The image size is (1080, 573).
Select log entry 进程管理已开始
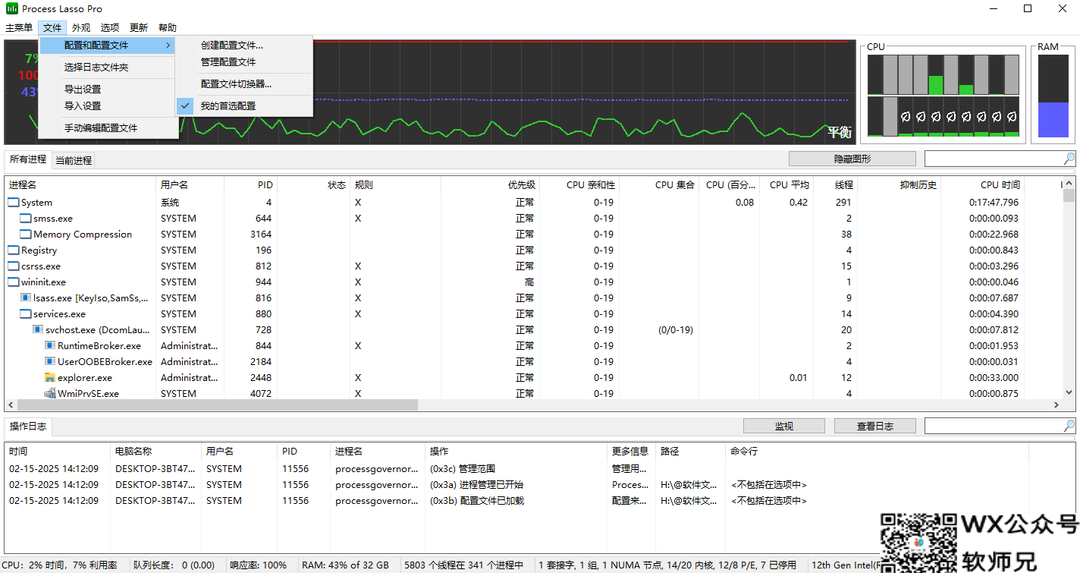click(x=477, y=485)
